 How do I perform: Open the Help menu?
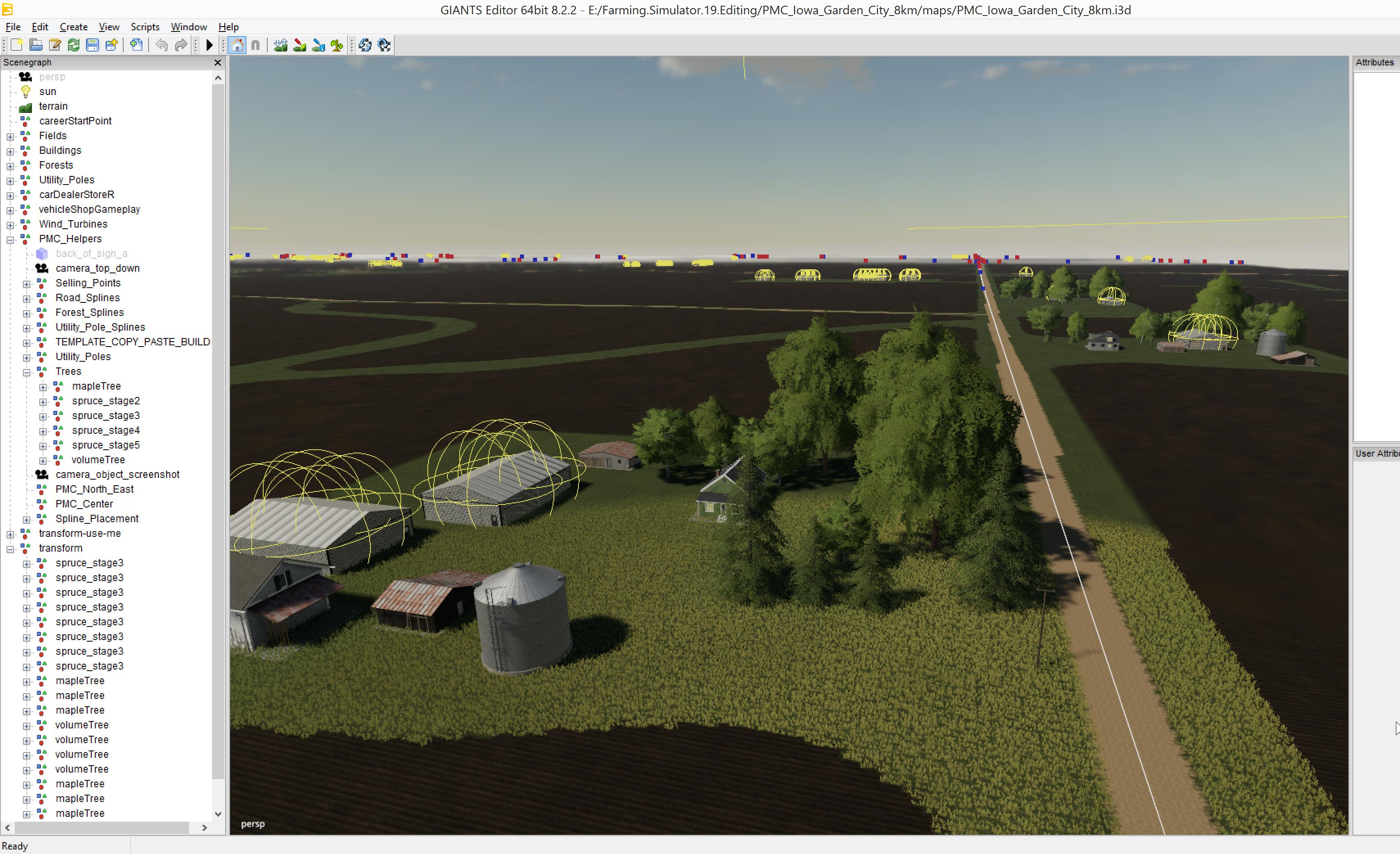click(x=228, y=27)
